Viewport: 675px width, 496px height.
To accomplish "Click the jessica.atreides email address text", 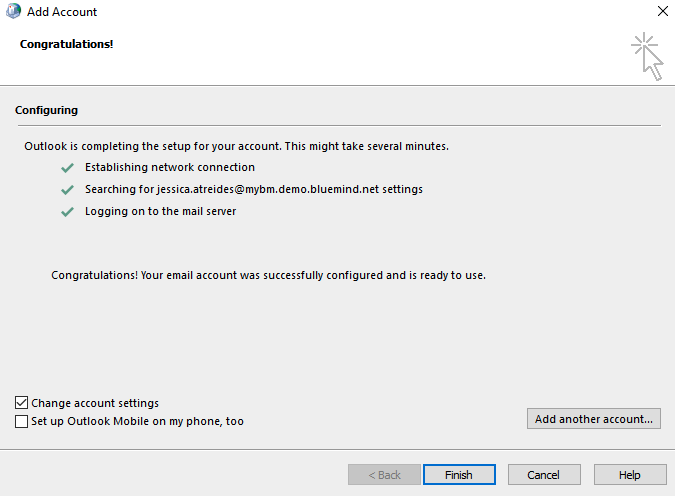I will [268, 189].
